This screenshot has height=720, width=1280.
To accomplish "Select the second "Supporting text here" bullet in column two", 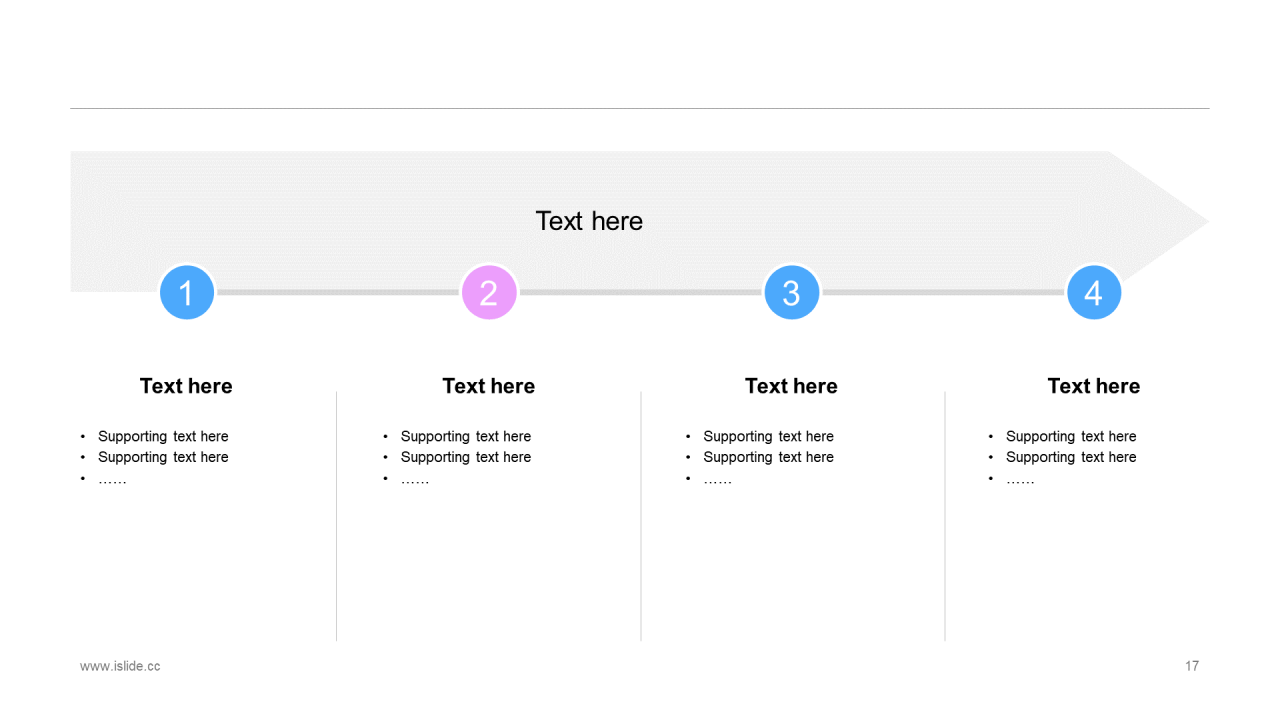I will (466, 457).
